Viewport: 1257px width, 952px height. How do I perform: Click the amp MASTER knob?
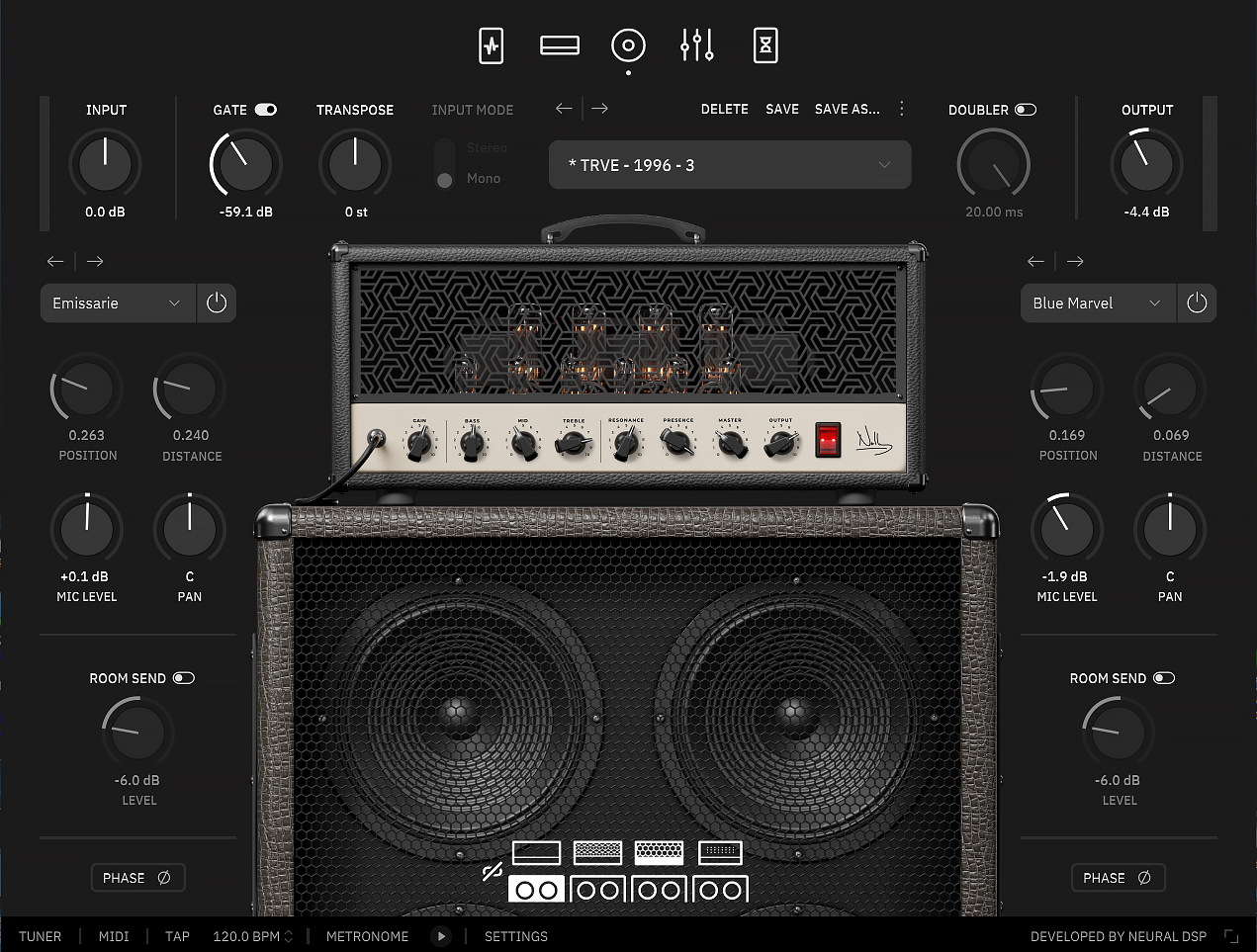730,445
